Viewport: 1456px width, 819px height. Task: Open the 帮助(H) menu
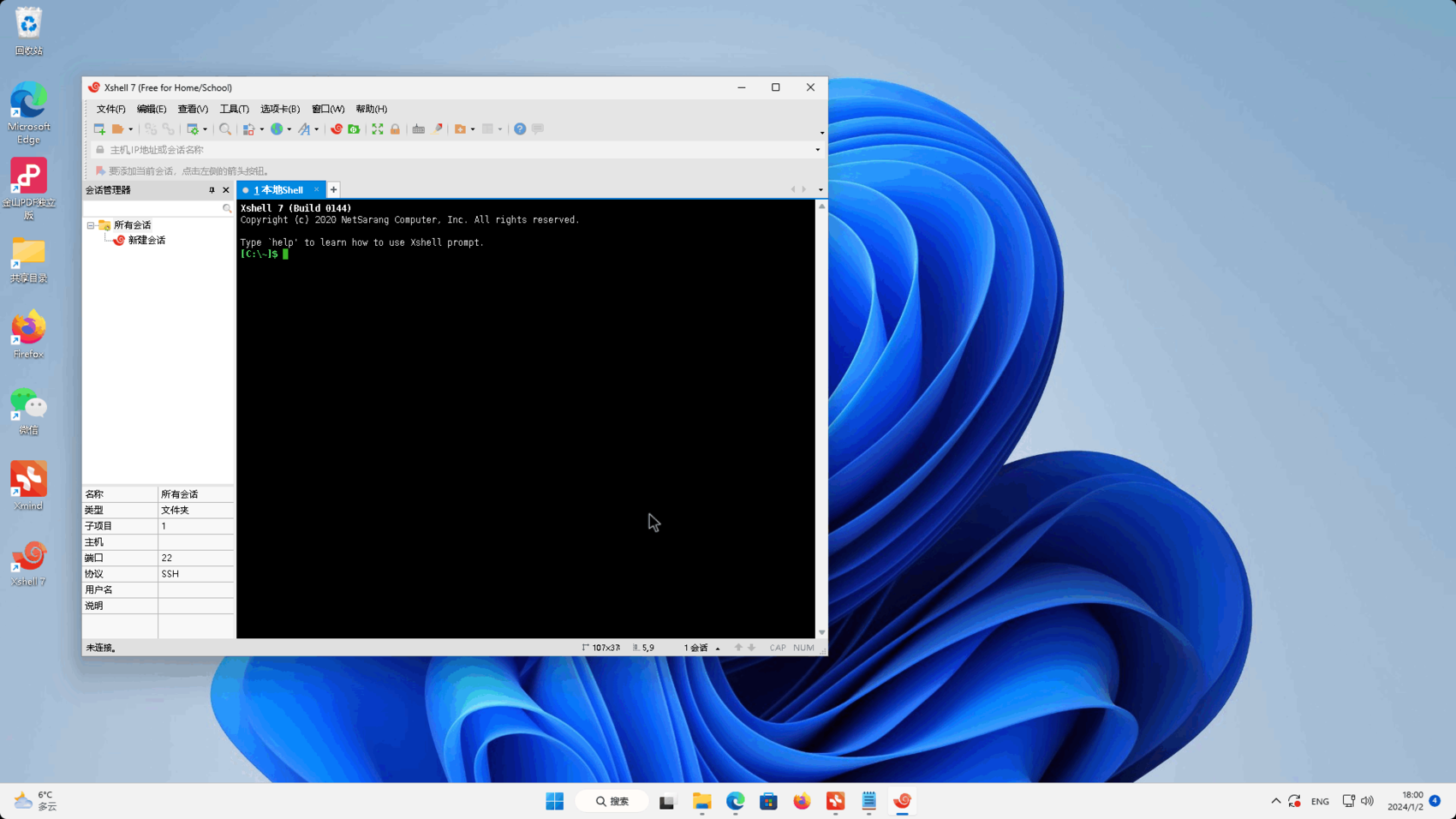372,109
